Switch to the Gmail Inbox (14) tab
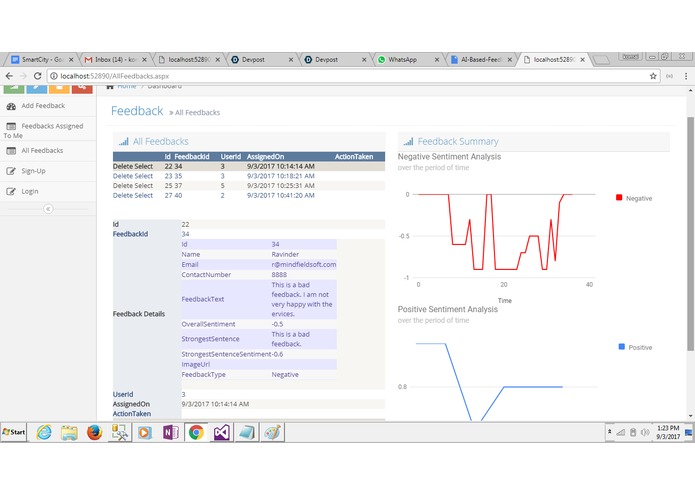Viewport: 695px width, 494px height. (x=115, y=59)
